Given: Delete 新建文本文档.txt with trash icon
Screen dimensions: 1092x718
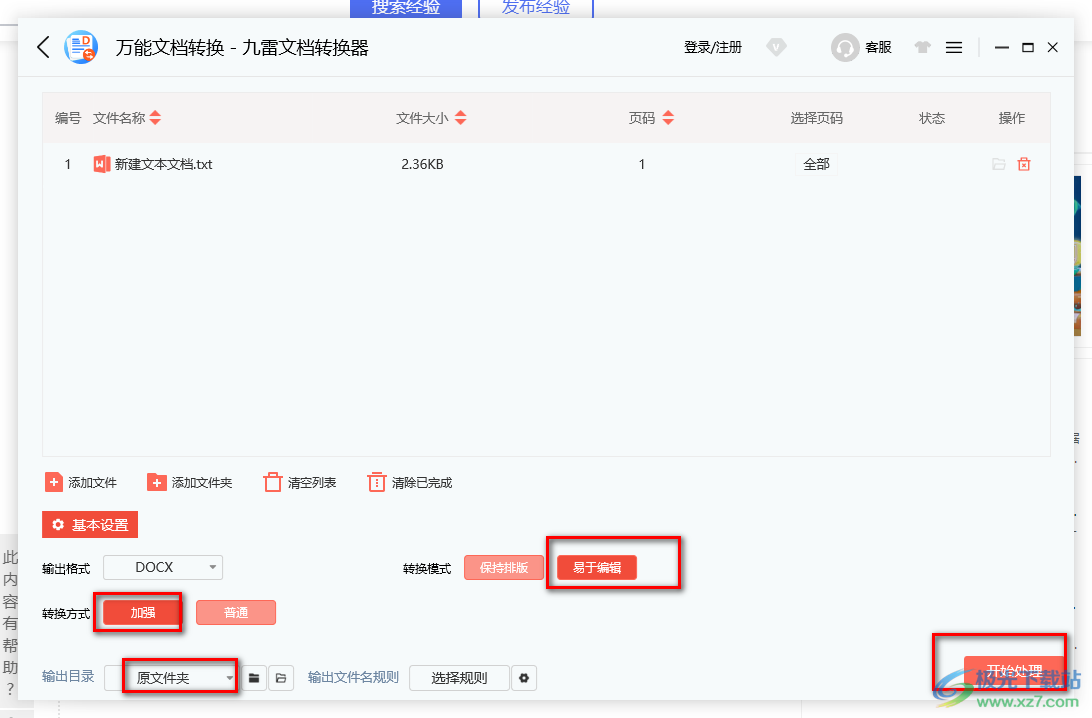Looking at the screenshot, I should tap(1024, 164).
